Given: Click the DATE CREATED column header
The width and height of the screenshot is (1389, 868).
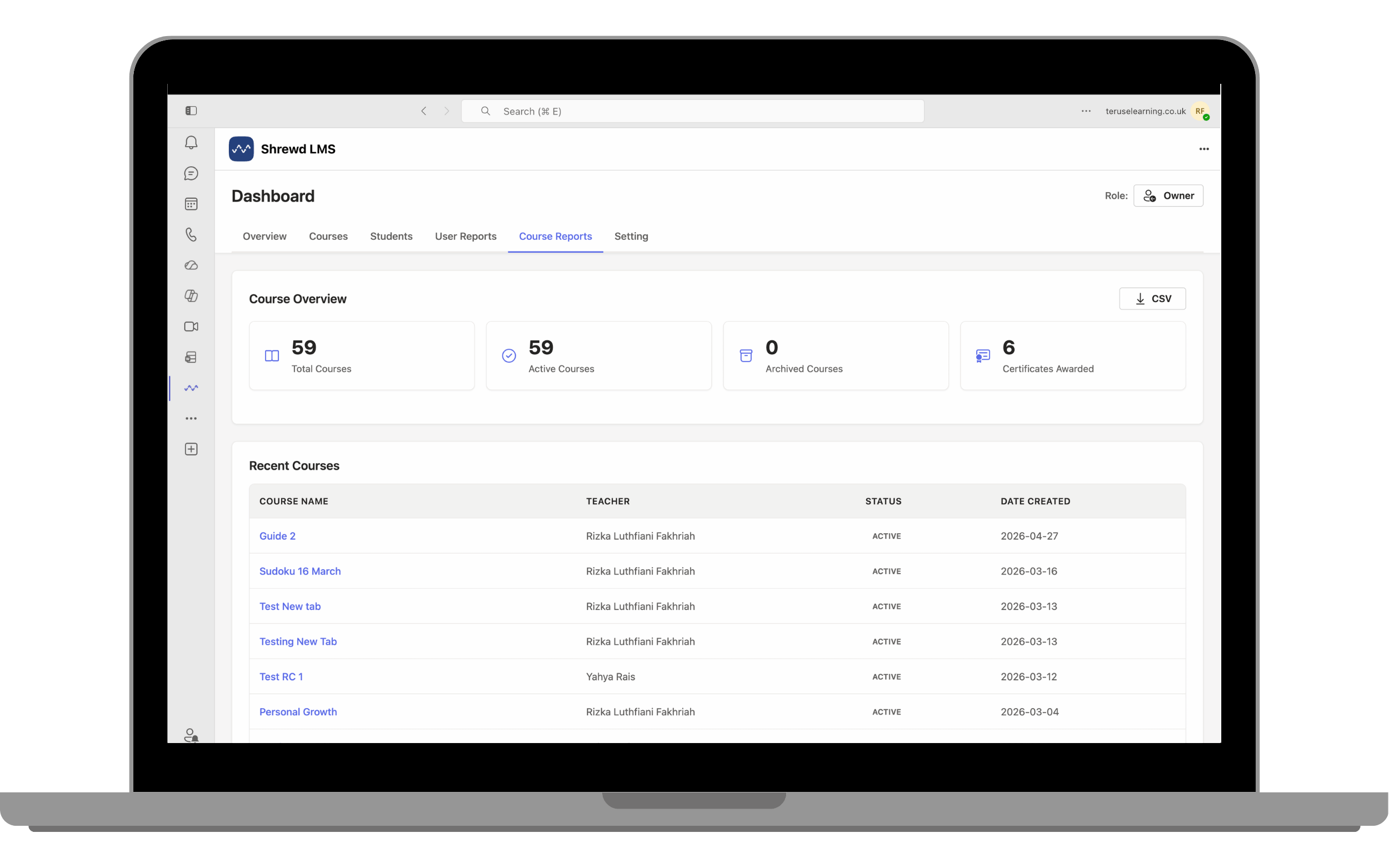Looking at the screenshot, I should [x=1035, y=501].
